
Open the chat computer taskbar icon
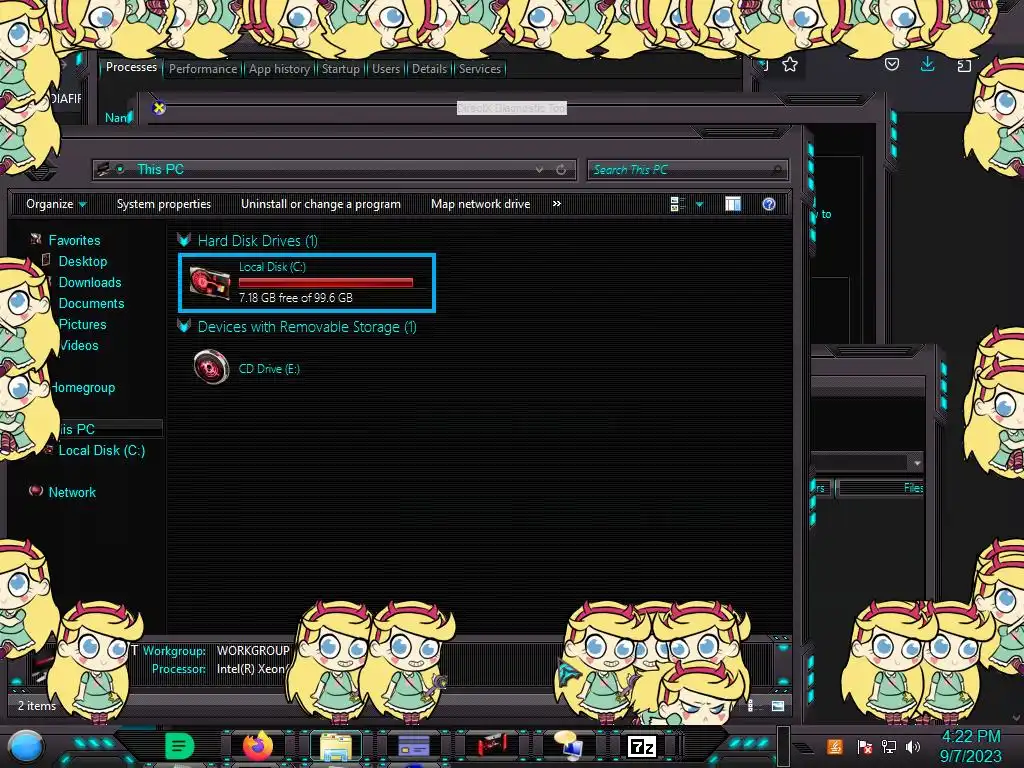click(568, 746)
